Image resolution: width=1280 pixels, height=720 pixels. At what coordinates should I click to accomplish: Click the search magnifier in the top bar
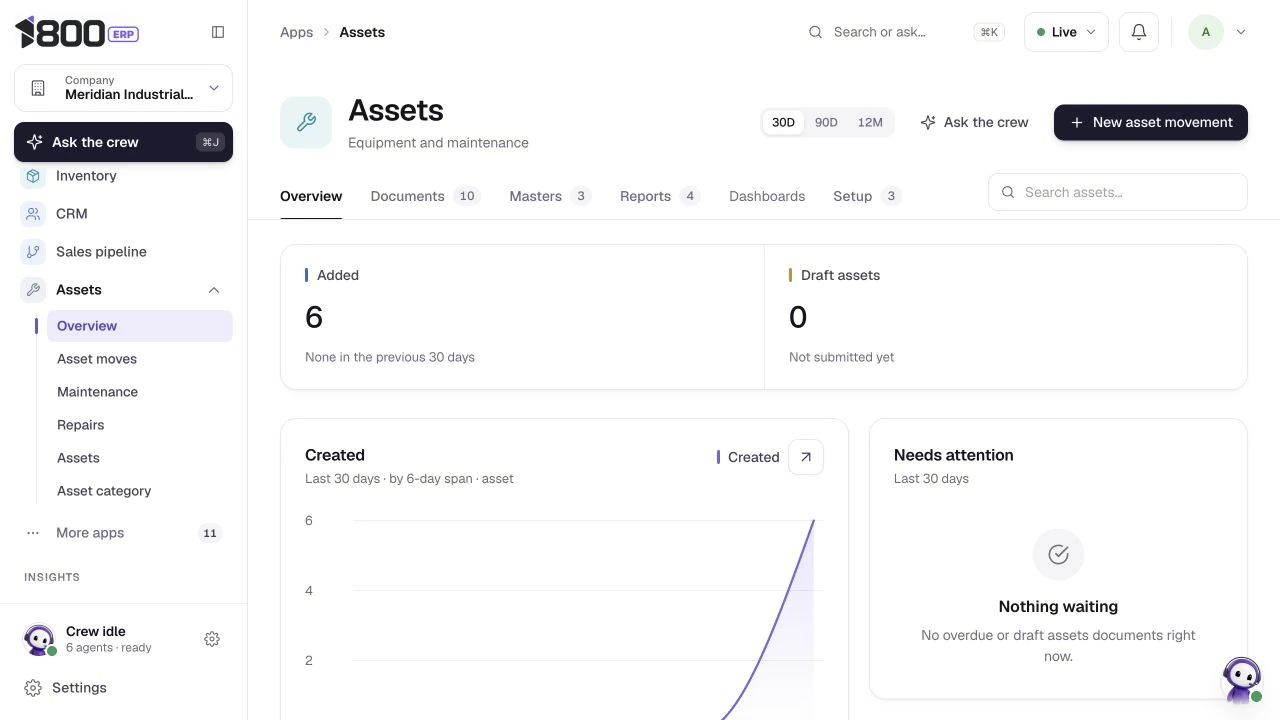pyautogui.click(x=816, y=32)
